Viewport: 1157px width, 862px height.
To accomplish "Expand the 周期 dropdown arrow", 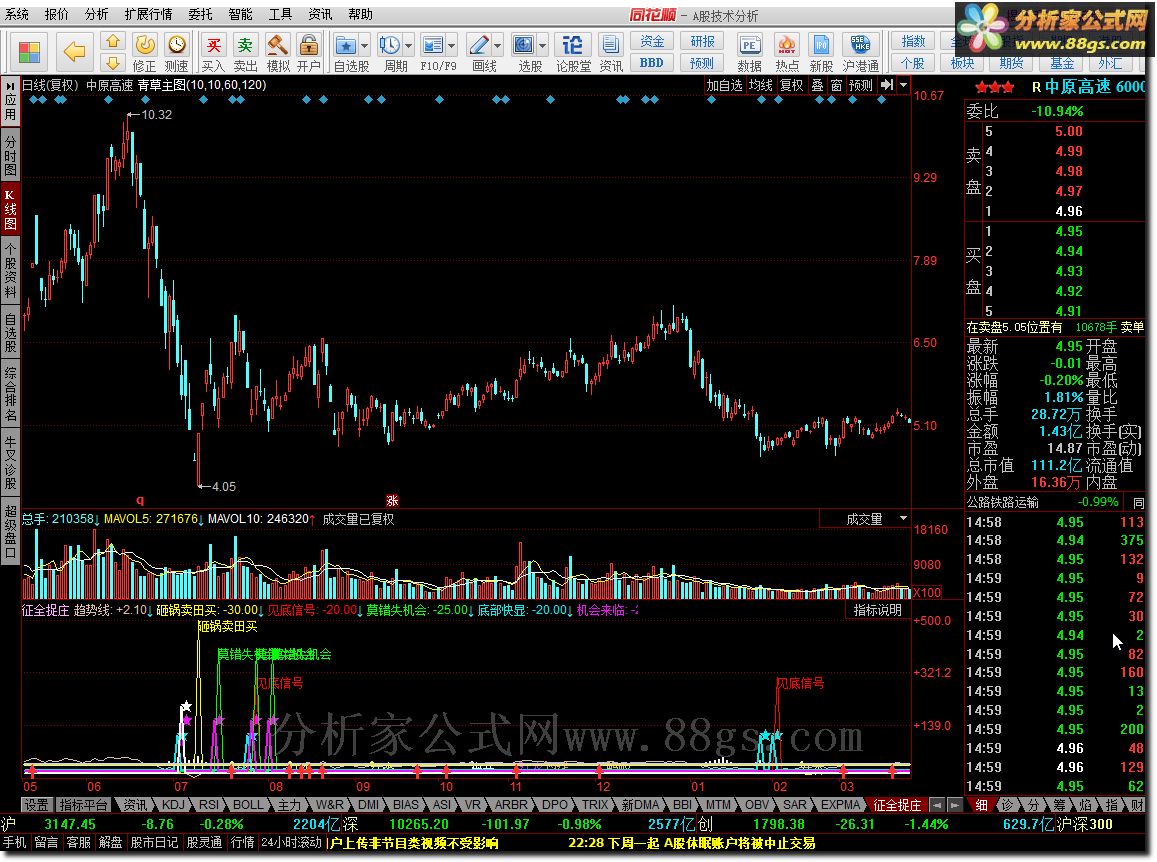I will (408, 46).
